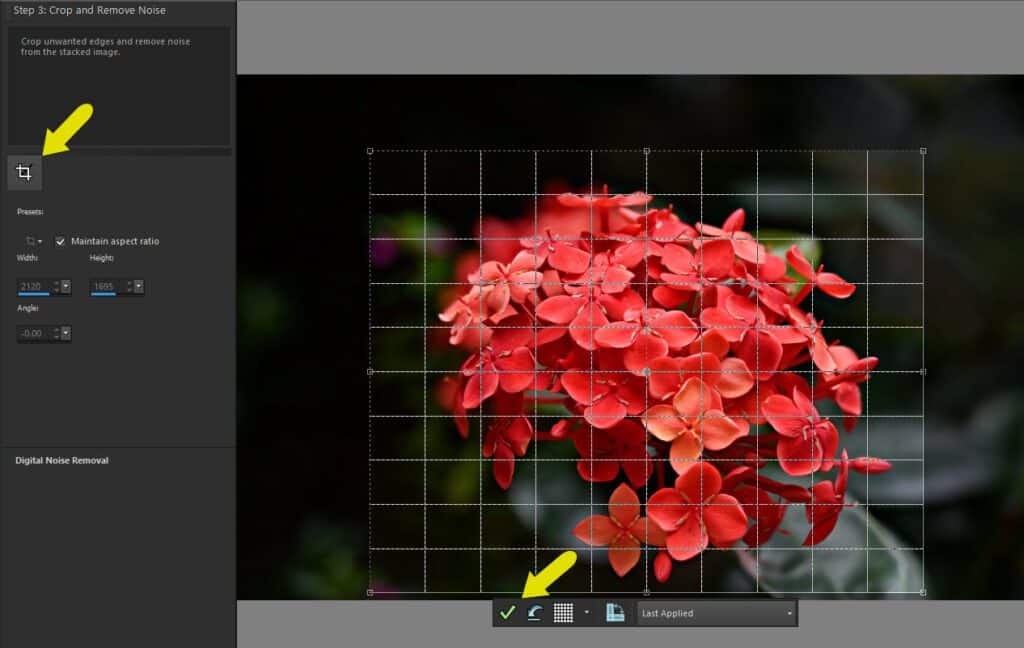The image size is (1024, 648).
Task: Expand the Digital Noise Removal section
Action: click(x=62, y=460)
